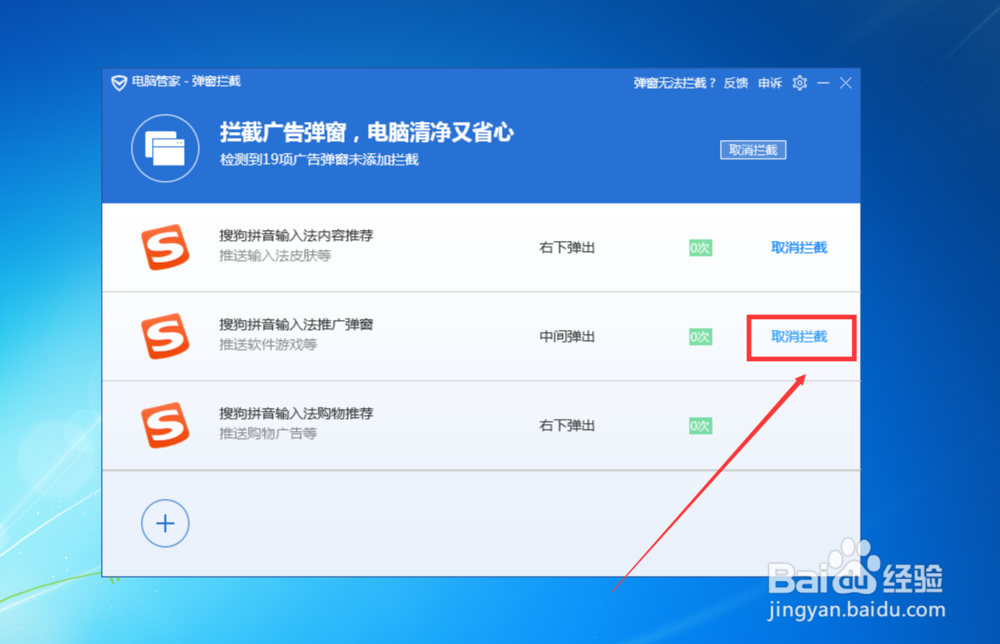
Task: Click the round plus icon to add item
Action: 165,523
